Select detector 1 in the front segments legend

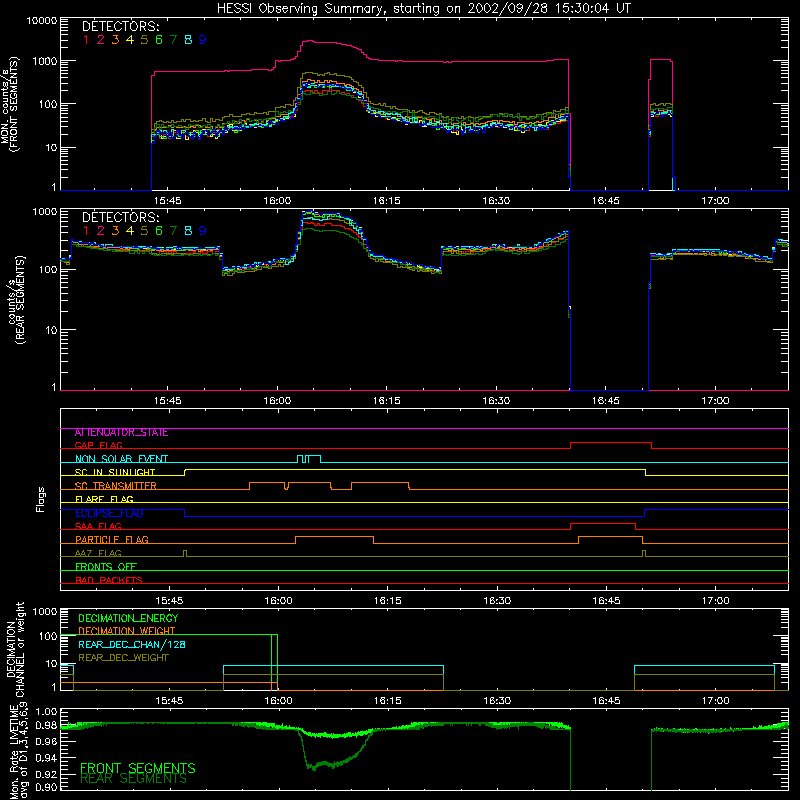(x=86, y=40)
